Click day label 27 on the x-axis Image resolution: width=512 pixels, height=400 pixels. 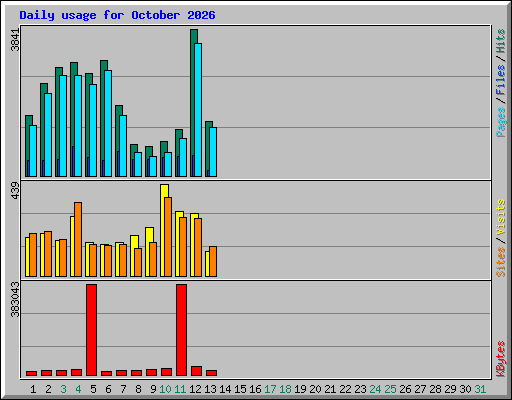(420, 389)
